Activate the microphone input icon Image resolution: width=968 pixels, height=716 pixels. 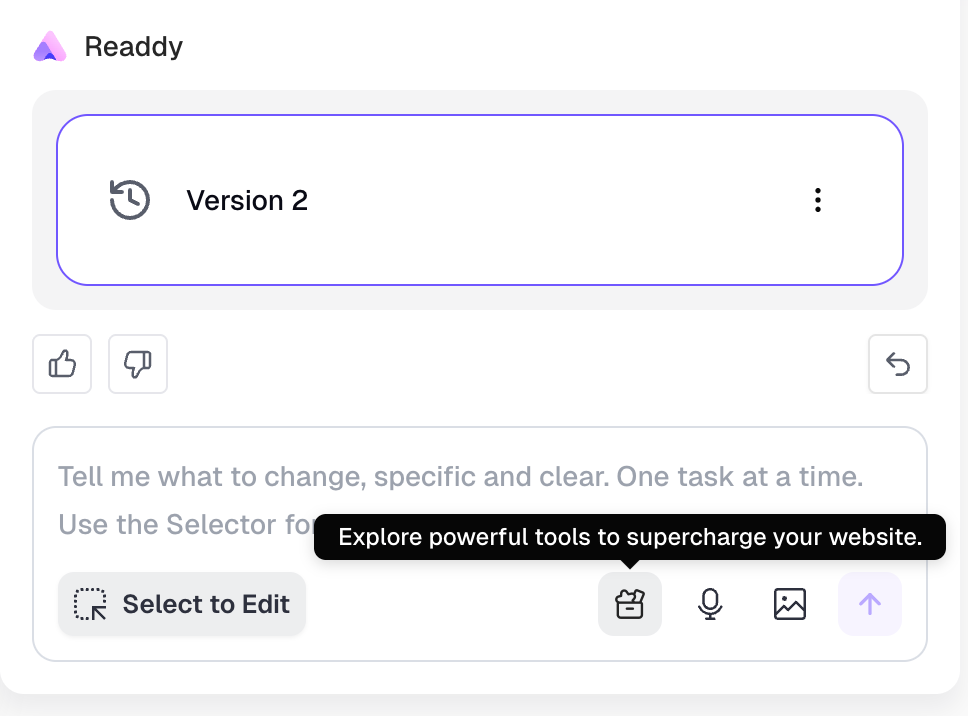(x=710, y=604)
